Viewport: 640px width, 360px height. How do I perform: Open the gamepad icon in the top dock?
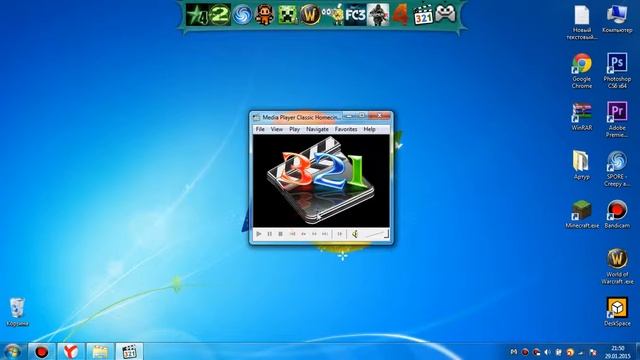click(445, 13)
